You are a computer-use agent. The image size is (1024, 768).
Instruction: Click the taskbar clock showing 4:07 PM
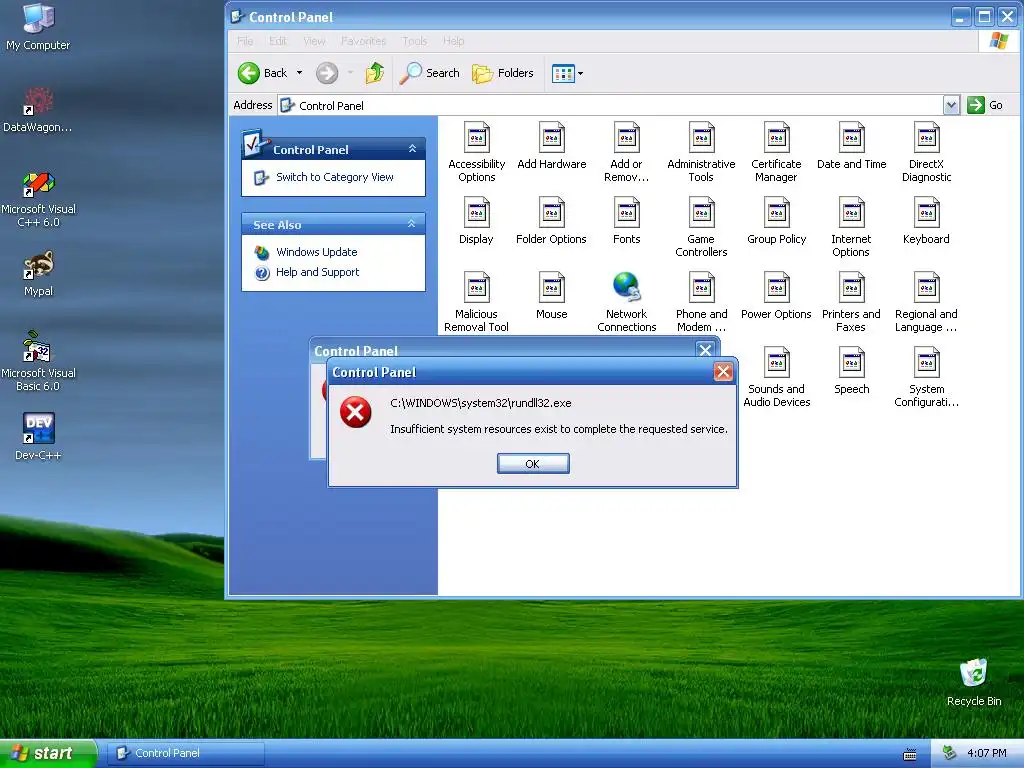pyautogui.click(x=986, y=754)
